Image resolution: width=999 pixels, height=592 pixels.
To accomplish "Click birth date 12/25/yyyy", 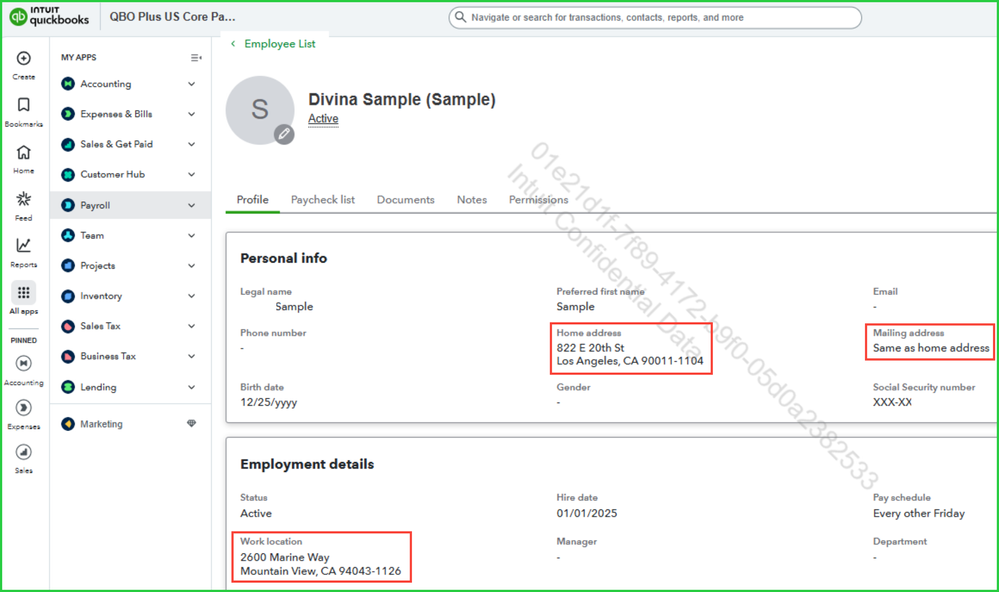I will [x=268, y=402].
